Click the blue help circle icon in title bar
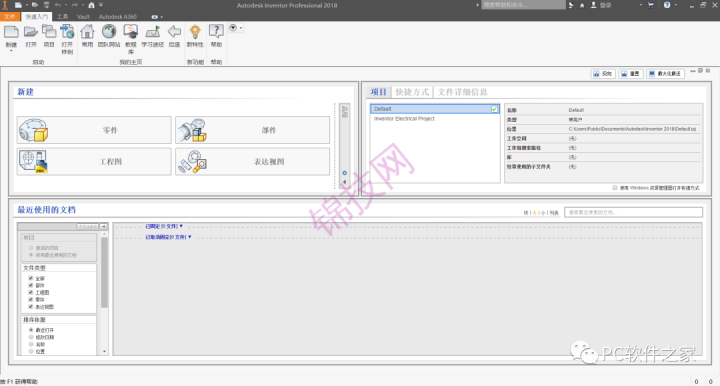720x386 pixels. coord(667,5)
